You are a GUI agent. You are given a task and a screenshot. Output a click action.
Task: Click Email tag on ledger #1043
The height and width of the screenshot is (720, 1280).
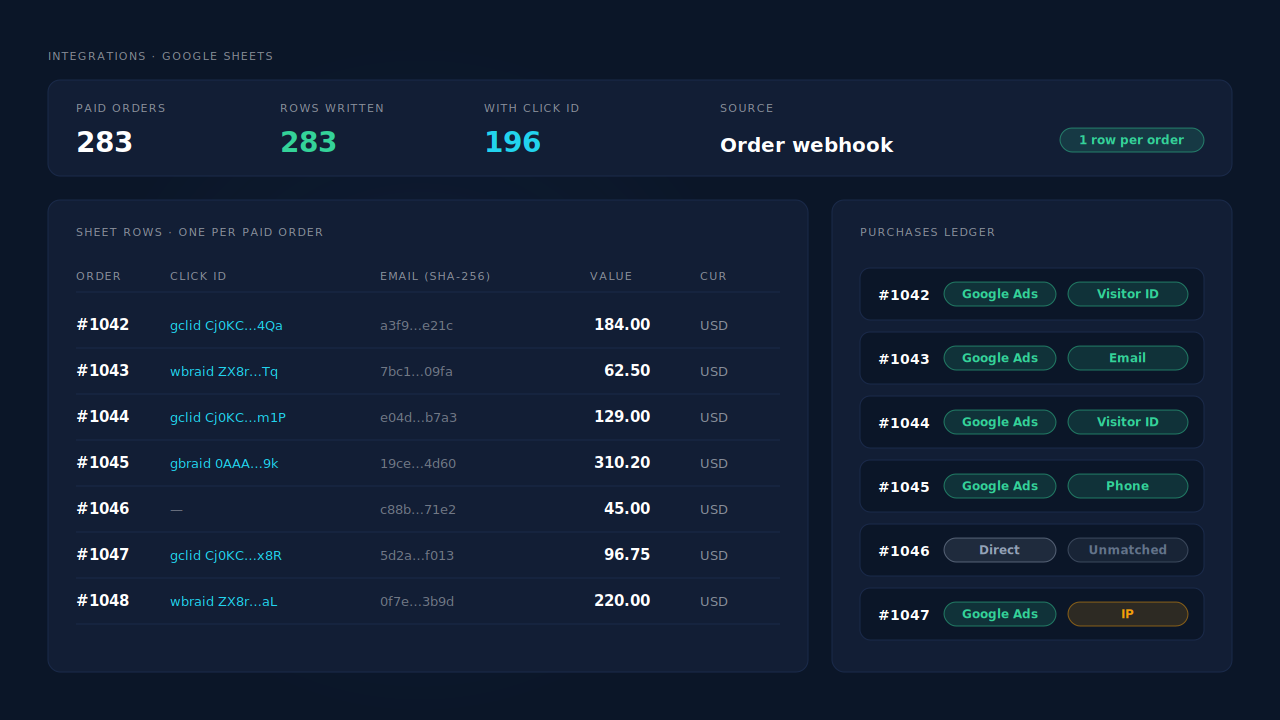1128,358
